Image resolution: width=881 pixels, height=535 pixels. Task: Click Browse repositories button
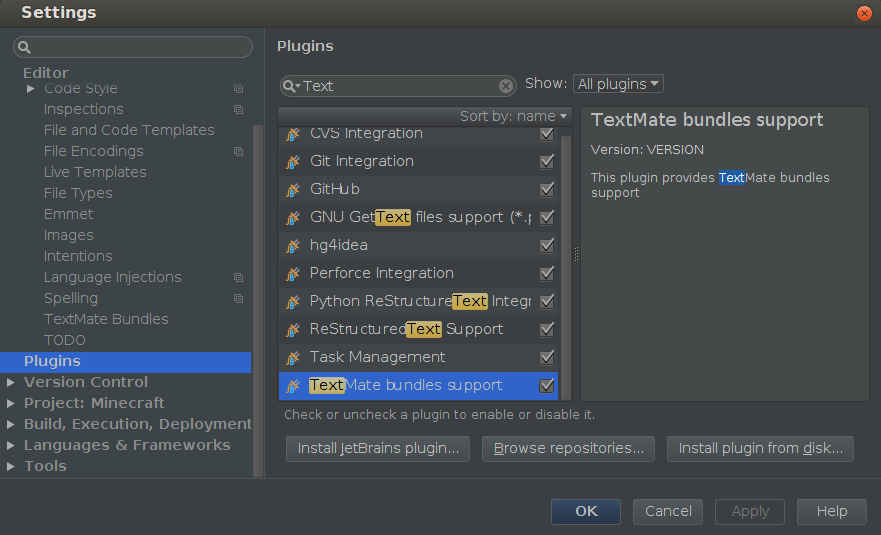[569, 448]
